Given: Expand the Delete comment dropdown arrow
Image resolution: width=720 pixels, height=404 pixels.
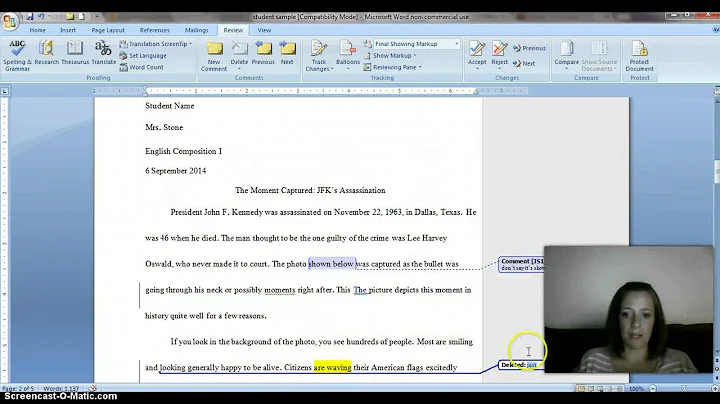Looking at the screenshot, I should [239, 69].
